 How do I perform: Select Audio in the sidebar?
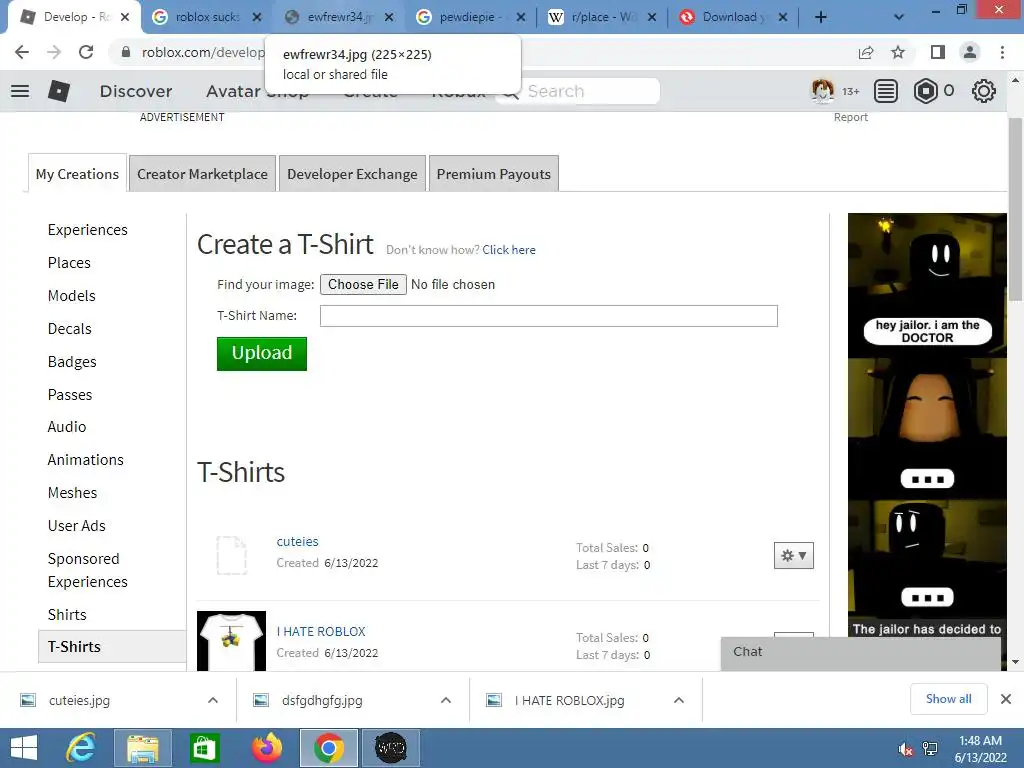click(67, 426)
